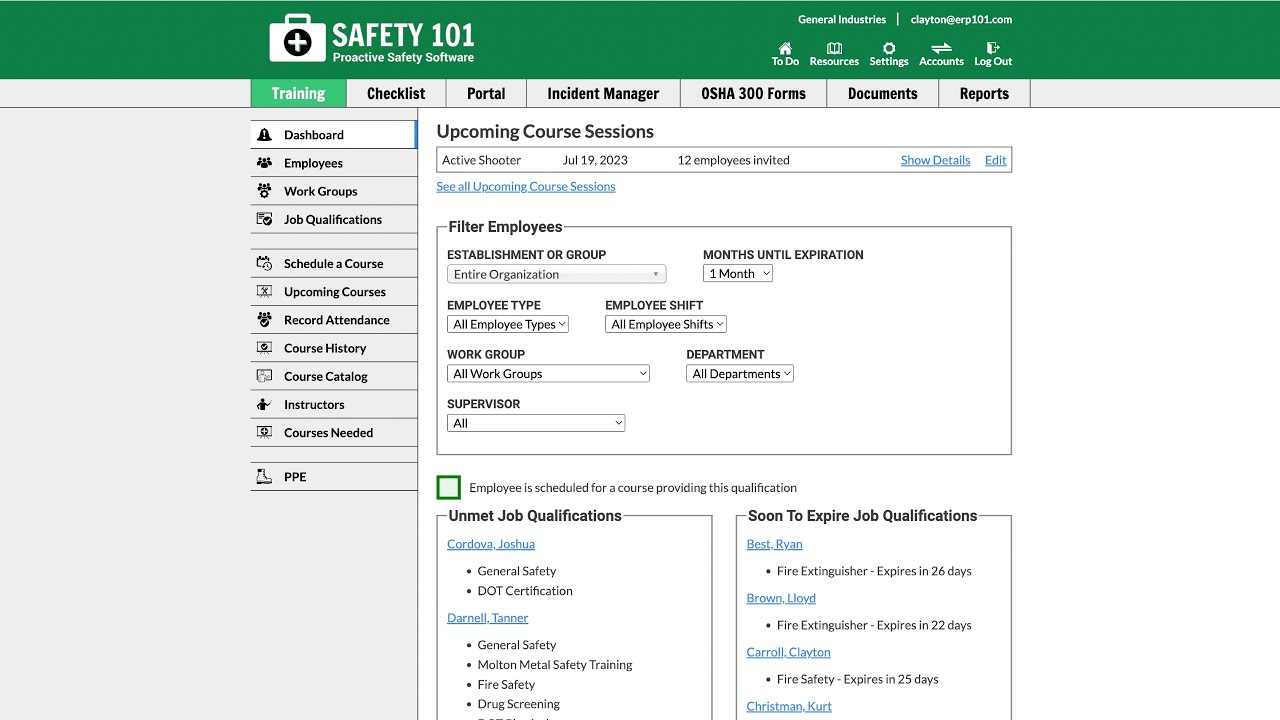Click the Record Attendance icon in sidebar

(x=264, y=320)
